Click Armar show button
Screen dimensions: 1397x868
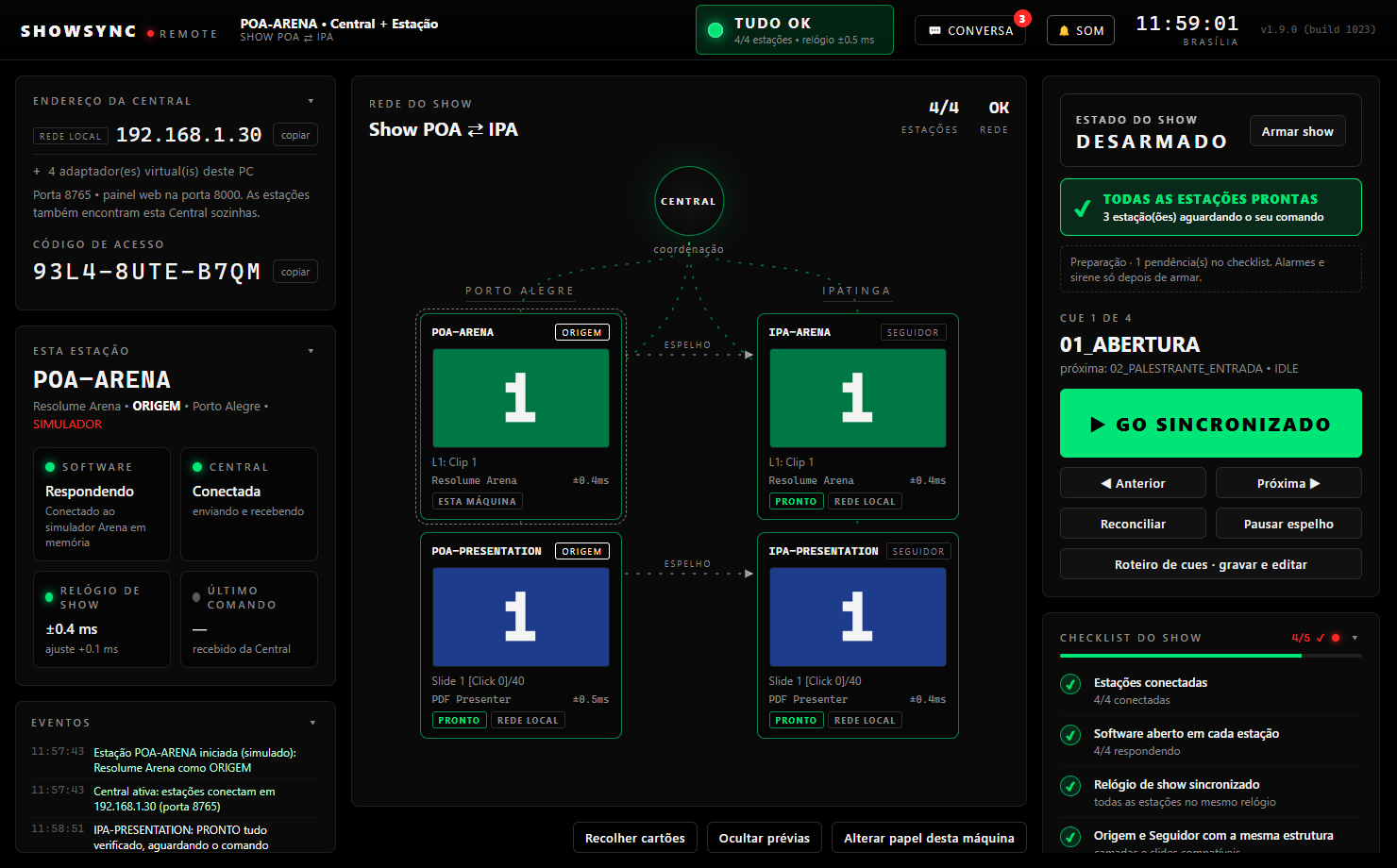(1298, 131)
